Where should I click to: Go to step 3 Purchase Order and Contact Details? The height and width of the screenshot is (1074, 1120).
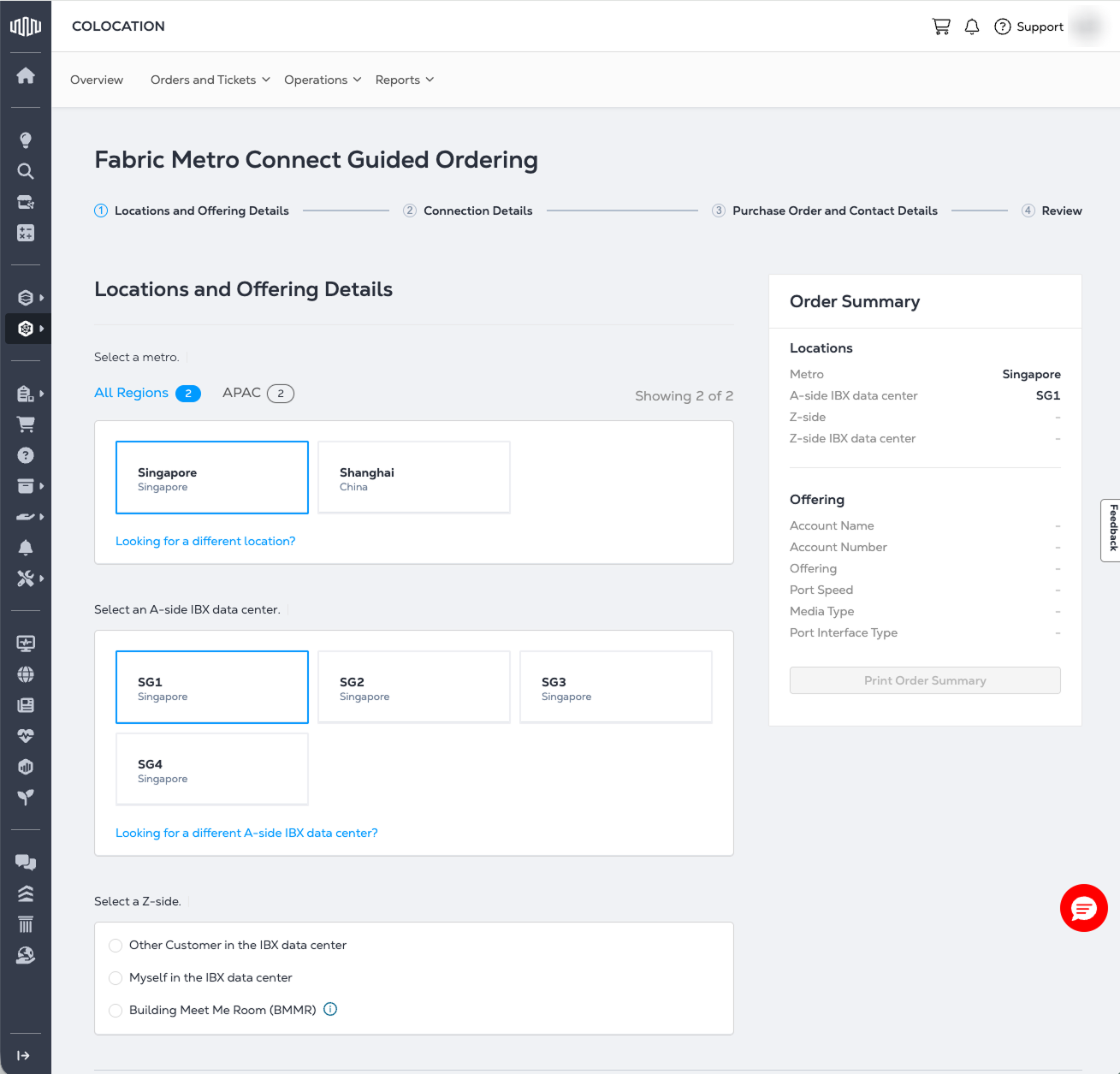click(x=825, y=211)
